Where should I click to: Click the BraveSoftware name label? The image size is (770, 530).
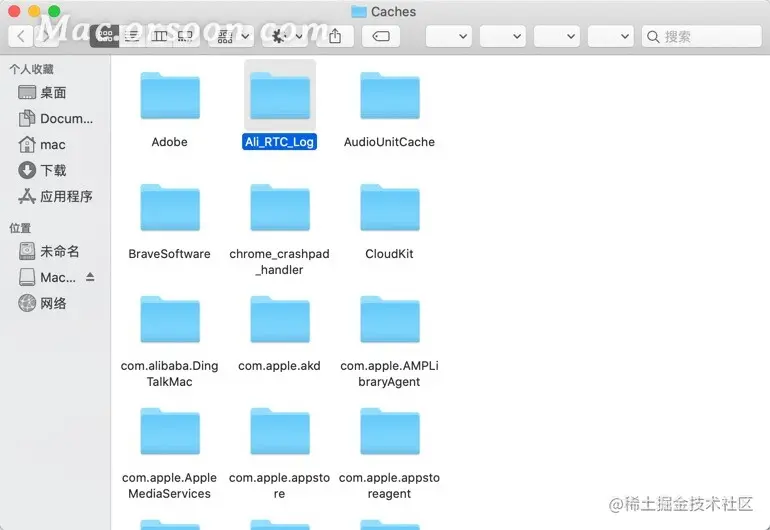pyautogui.click(x=169, y=254)
